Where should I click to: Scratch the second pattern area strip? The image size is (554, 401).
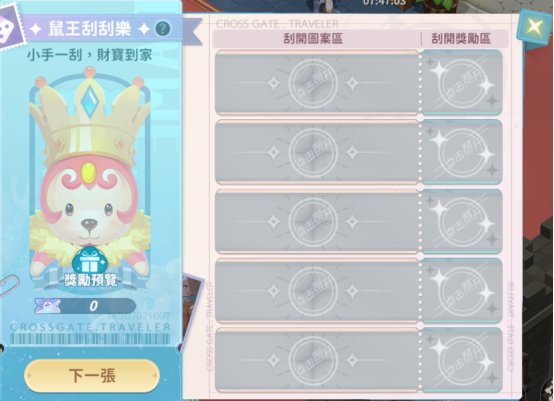click(x=317, y=152)
